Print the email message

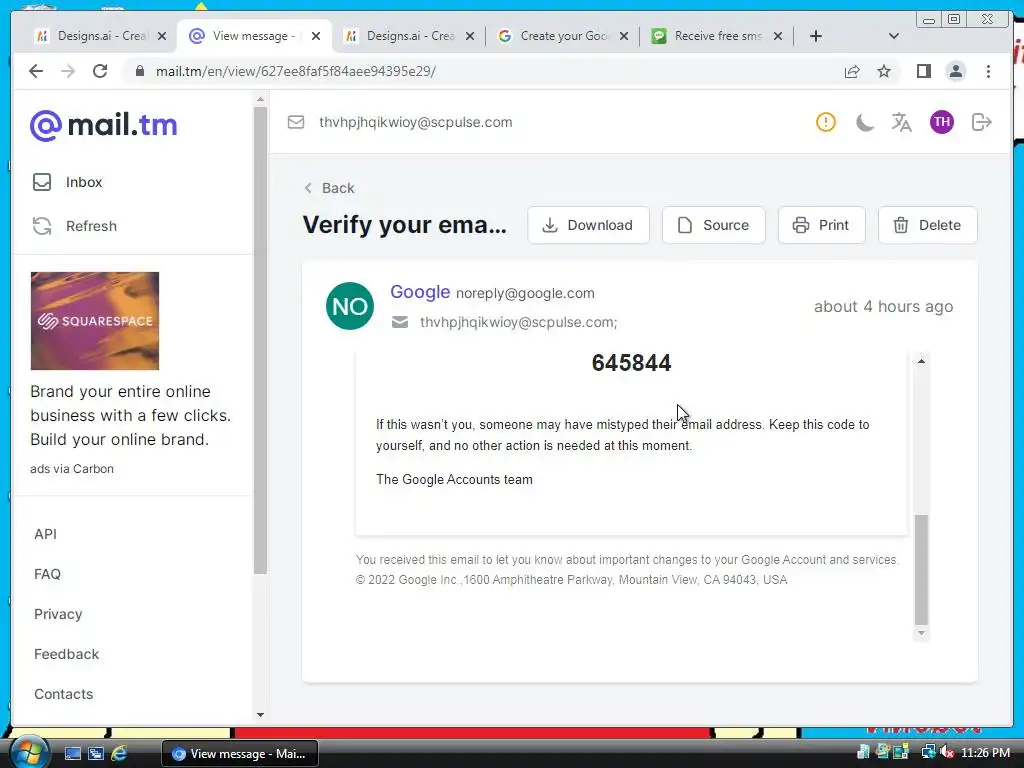tap(822, 225)
